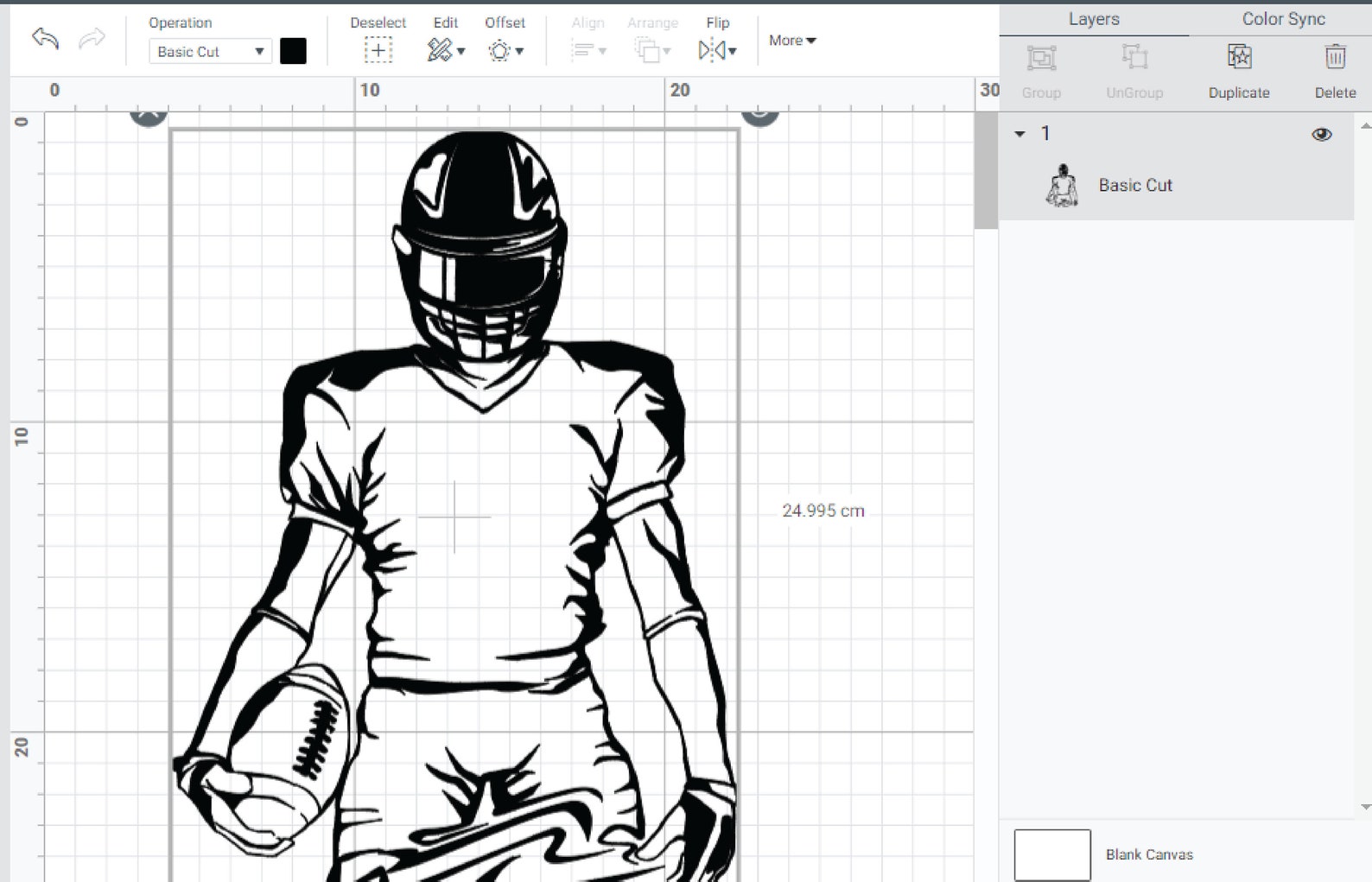Open the Edit tools menu

pyautogui.click(x=445, y=51)
